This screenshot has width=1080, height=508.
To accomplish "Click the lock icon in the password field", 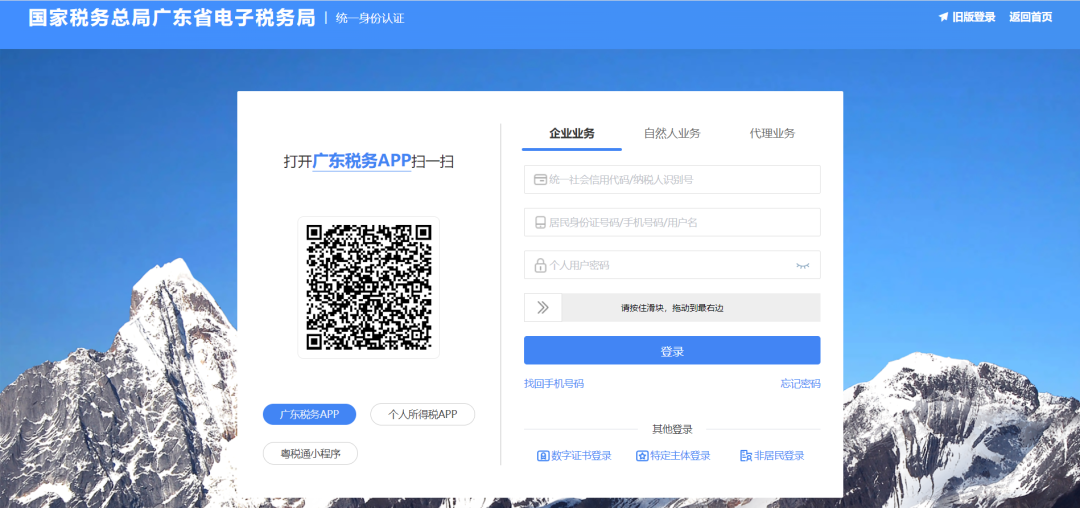I will click(541, 265).
